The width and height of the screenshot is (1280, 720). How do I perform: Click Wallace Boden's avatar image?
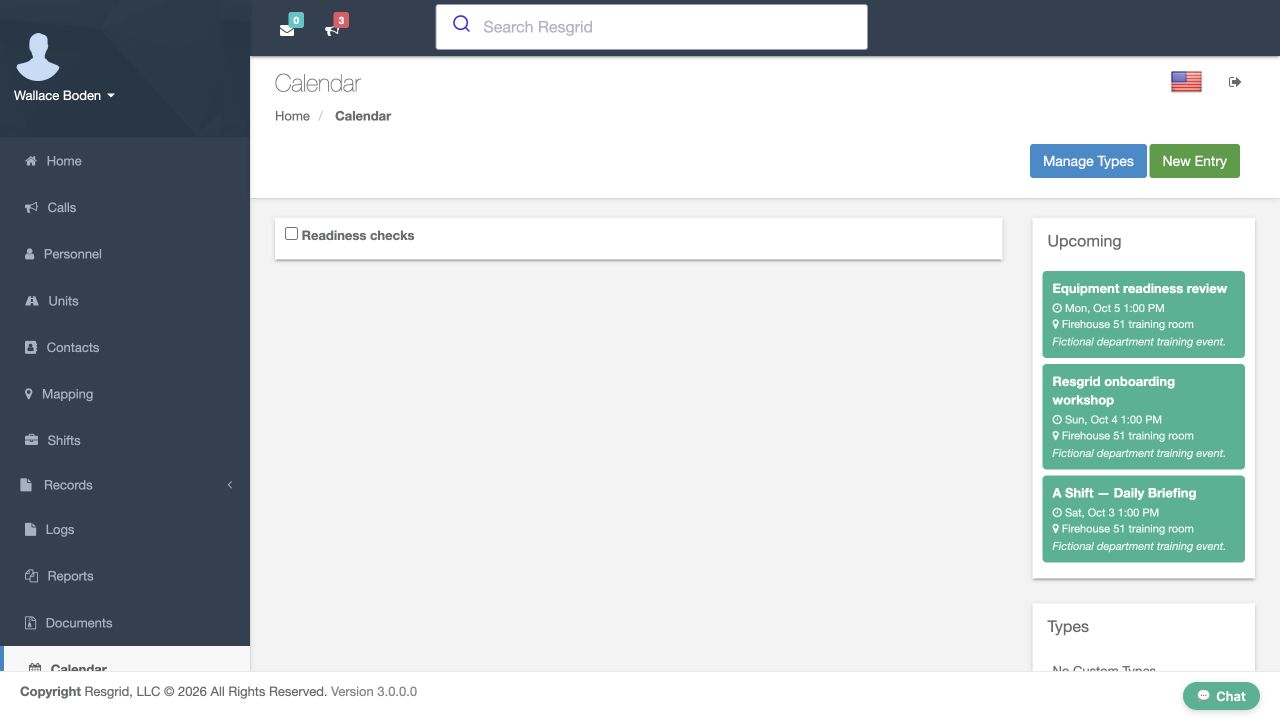click(38, 56)
